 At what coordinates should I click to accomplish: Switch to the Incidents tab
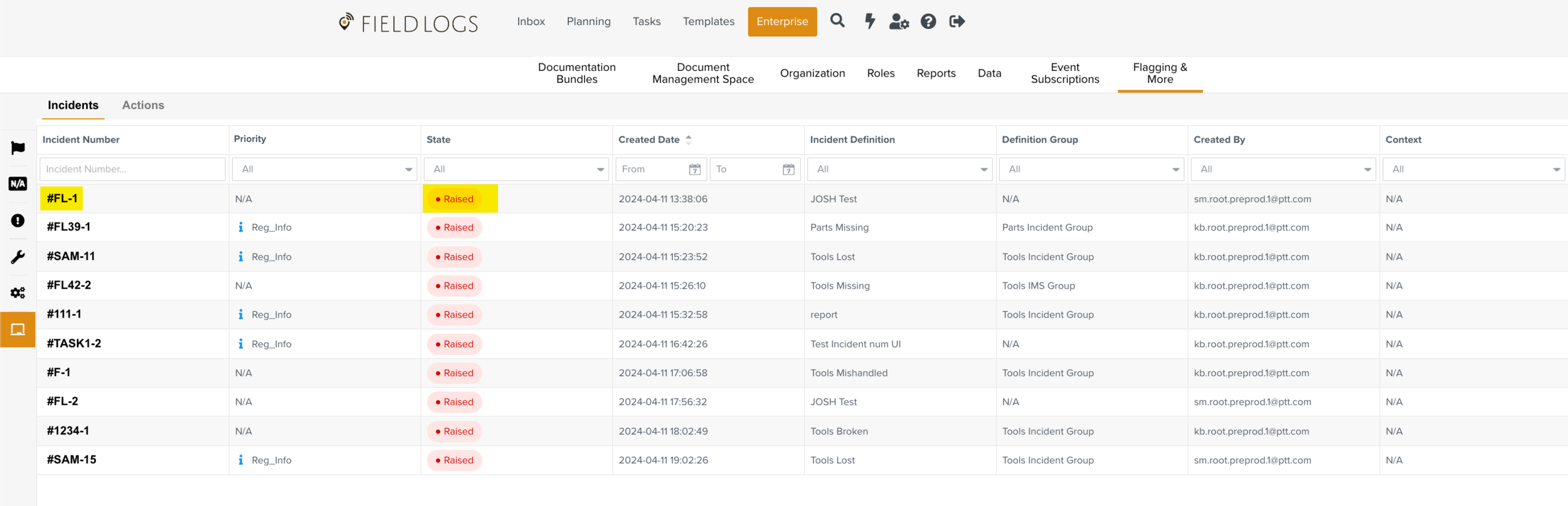73,105
